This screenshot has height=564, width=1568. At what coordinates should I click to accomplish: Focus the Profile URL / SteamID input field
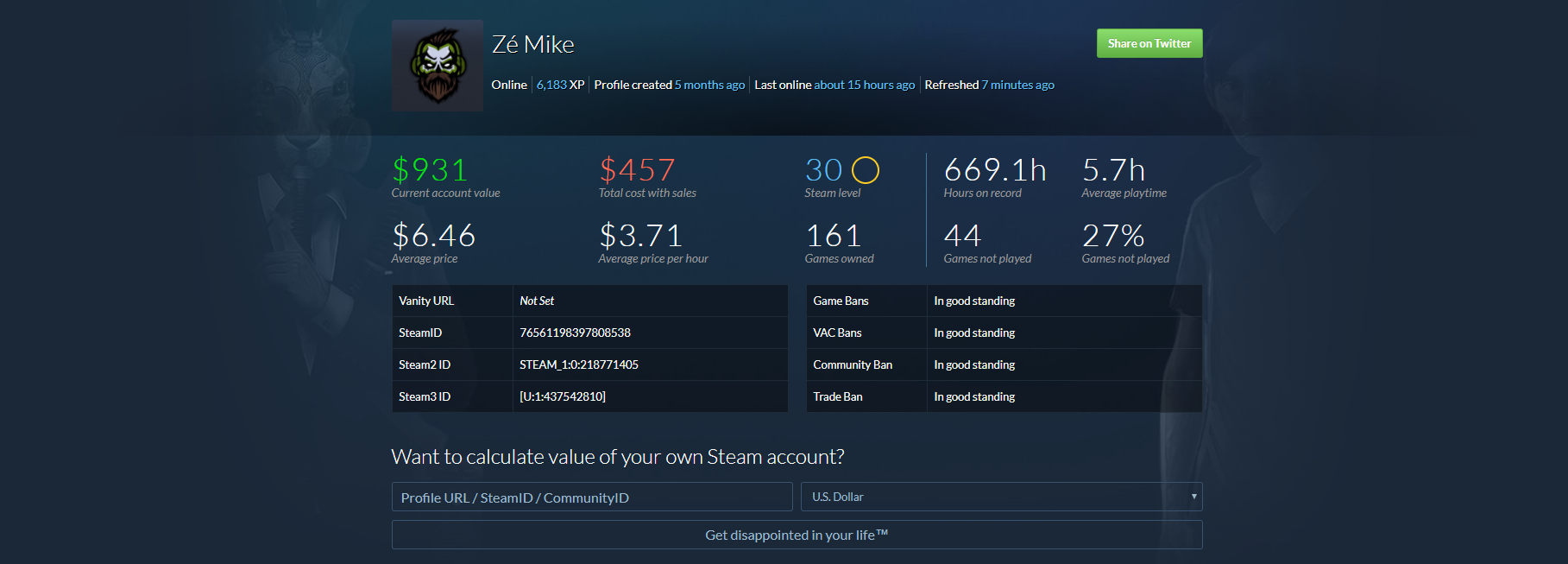click(x=592, y=497)
